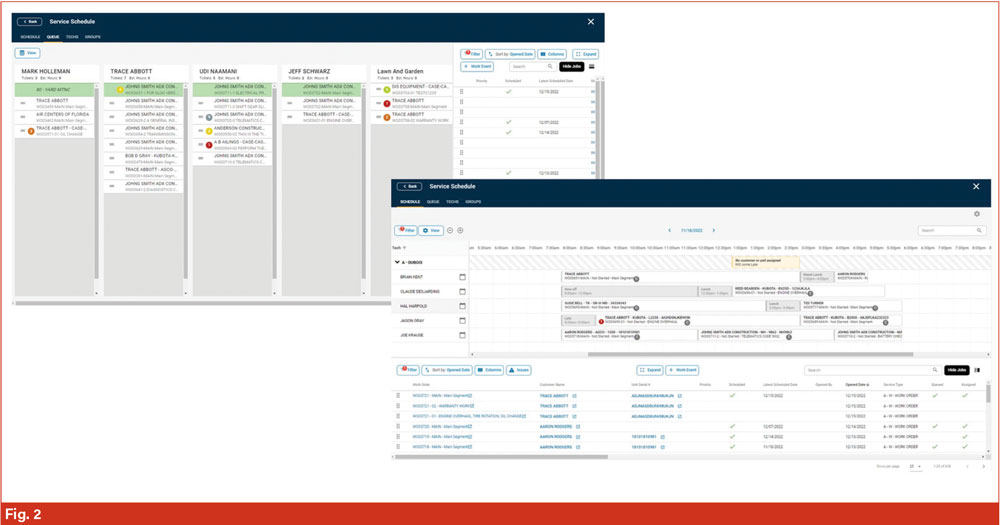Switch to TECHS tab in Schedule window

452,202
